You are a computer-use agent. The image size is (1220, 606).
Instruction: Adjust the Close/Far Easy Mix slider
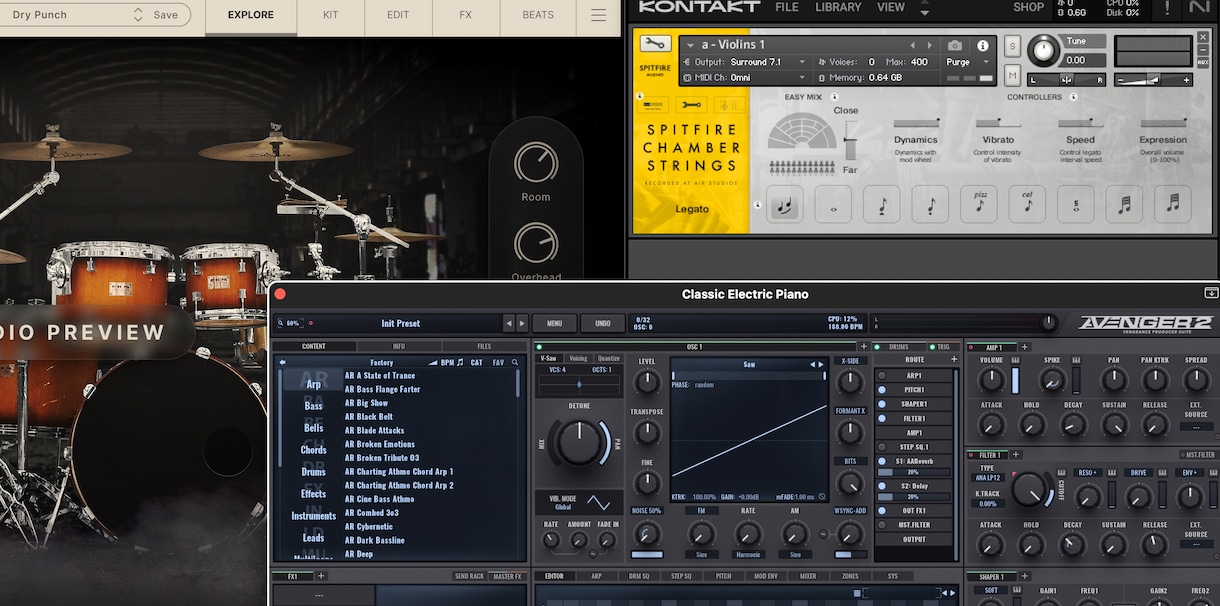[851, 142]
